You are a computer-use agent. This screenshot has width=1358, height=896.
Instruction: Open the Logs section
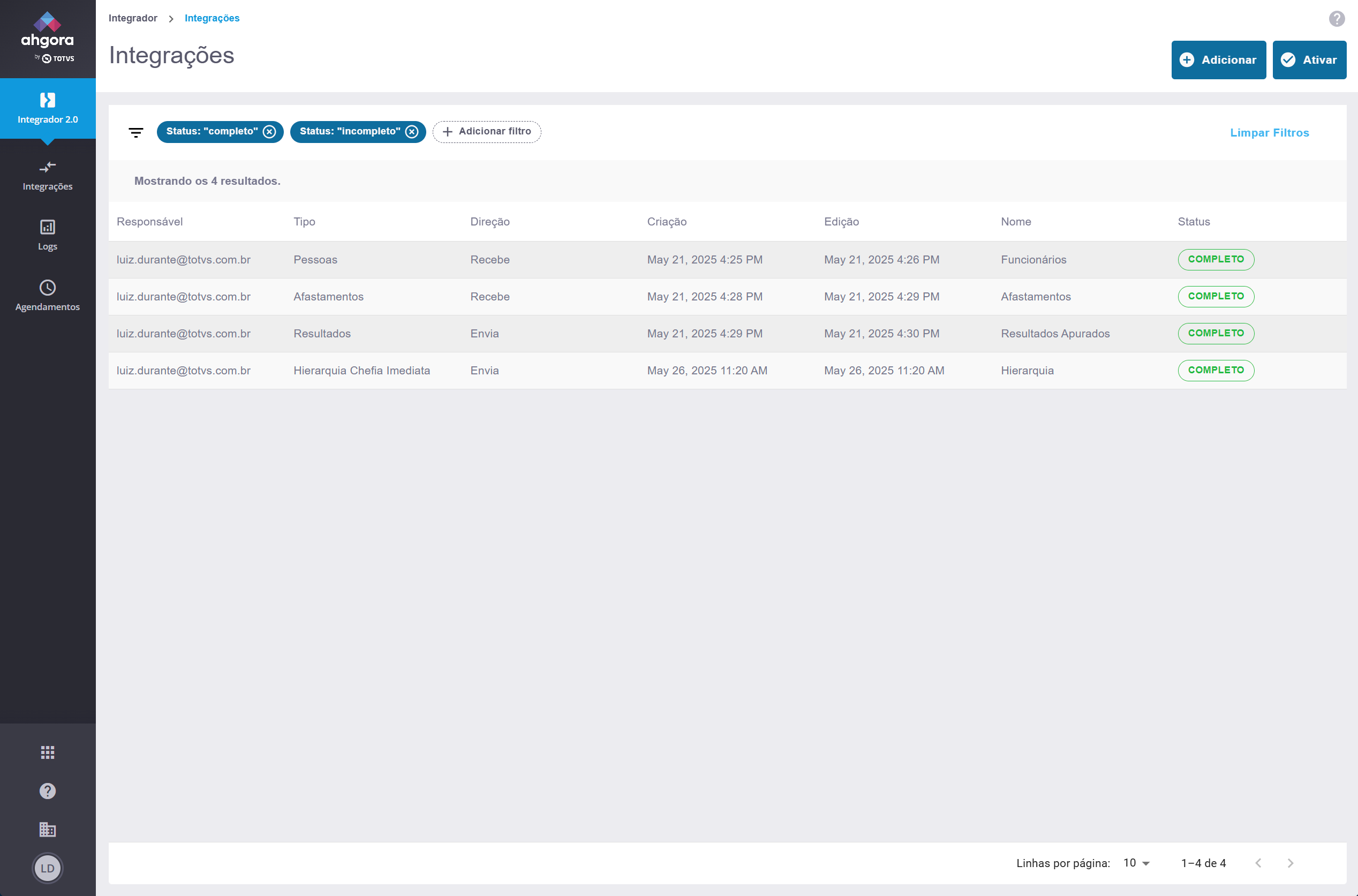(48, 235)
